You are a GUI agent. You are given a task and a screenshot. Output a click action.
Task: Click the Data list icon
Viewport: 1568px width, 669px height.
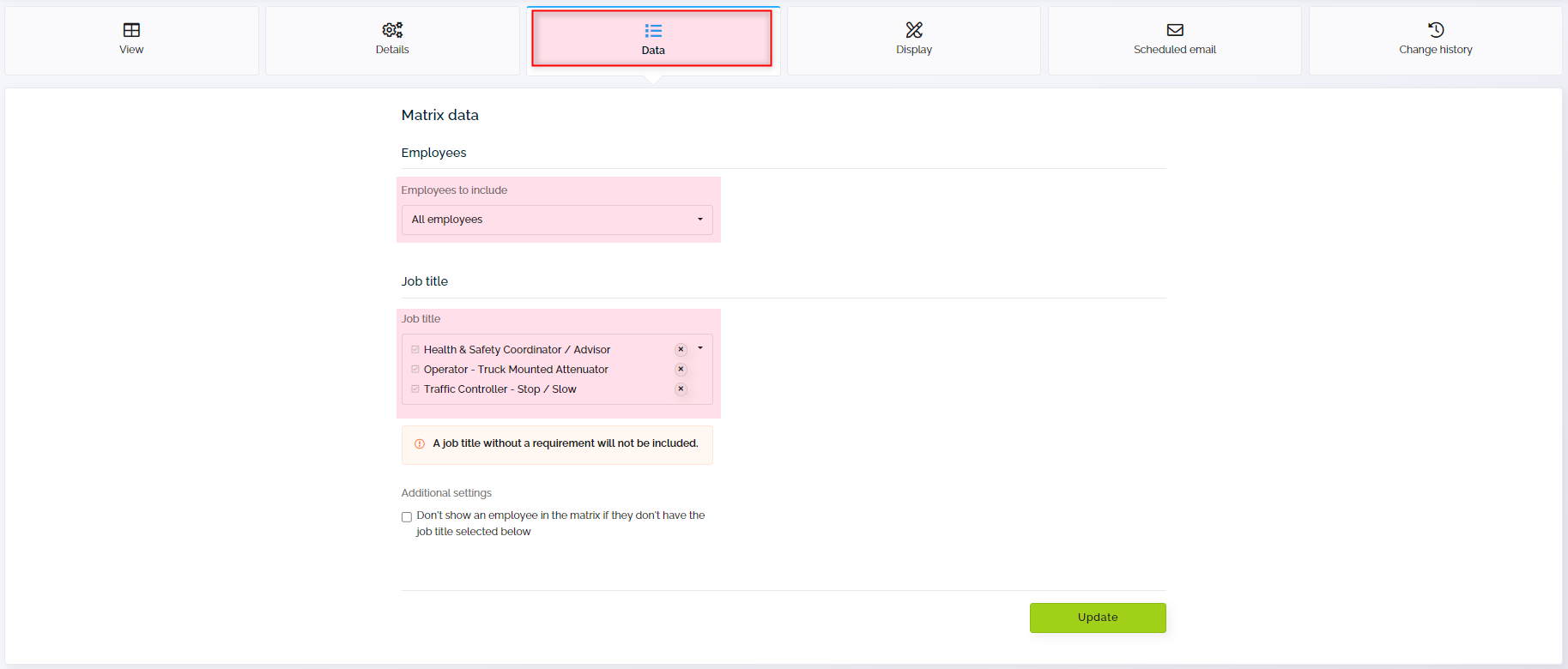(652, 29)
